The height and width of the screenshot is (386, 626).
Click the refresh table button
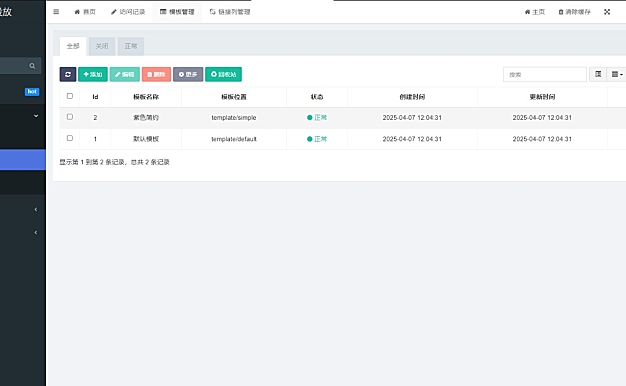tap(68, 74)
